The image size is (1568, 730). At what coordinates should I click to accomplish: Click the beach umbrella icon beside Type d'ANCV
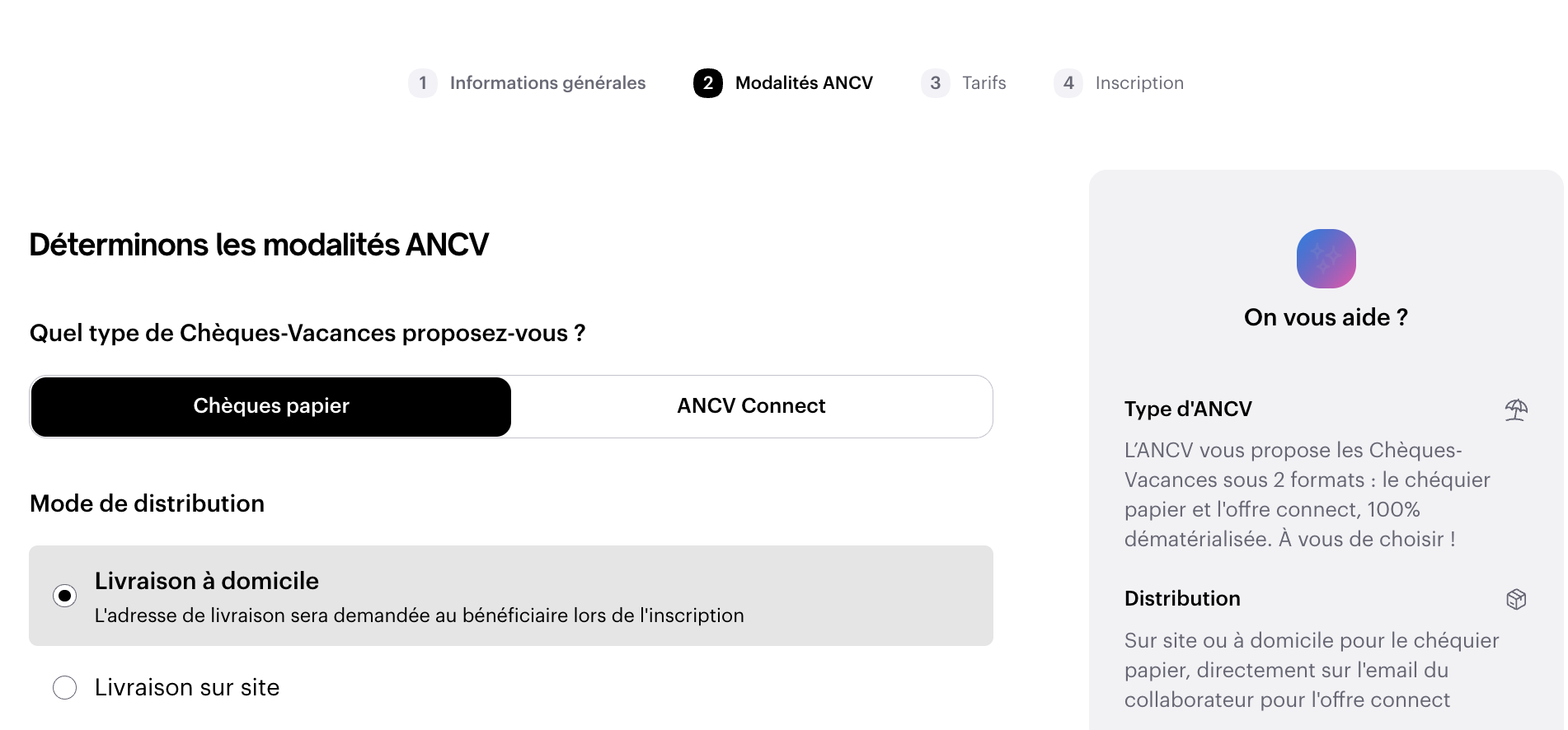tap(1516, 409)
